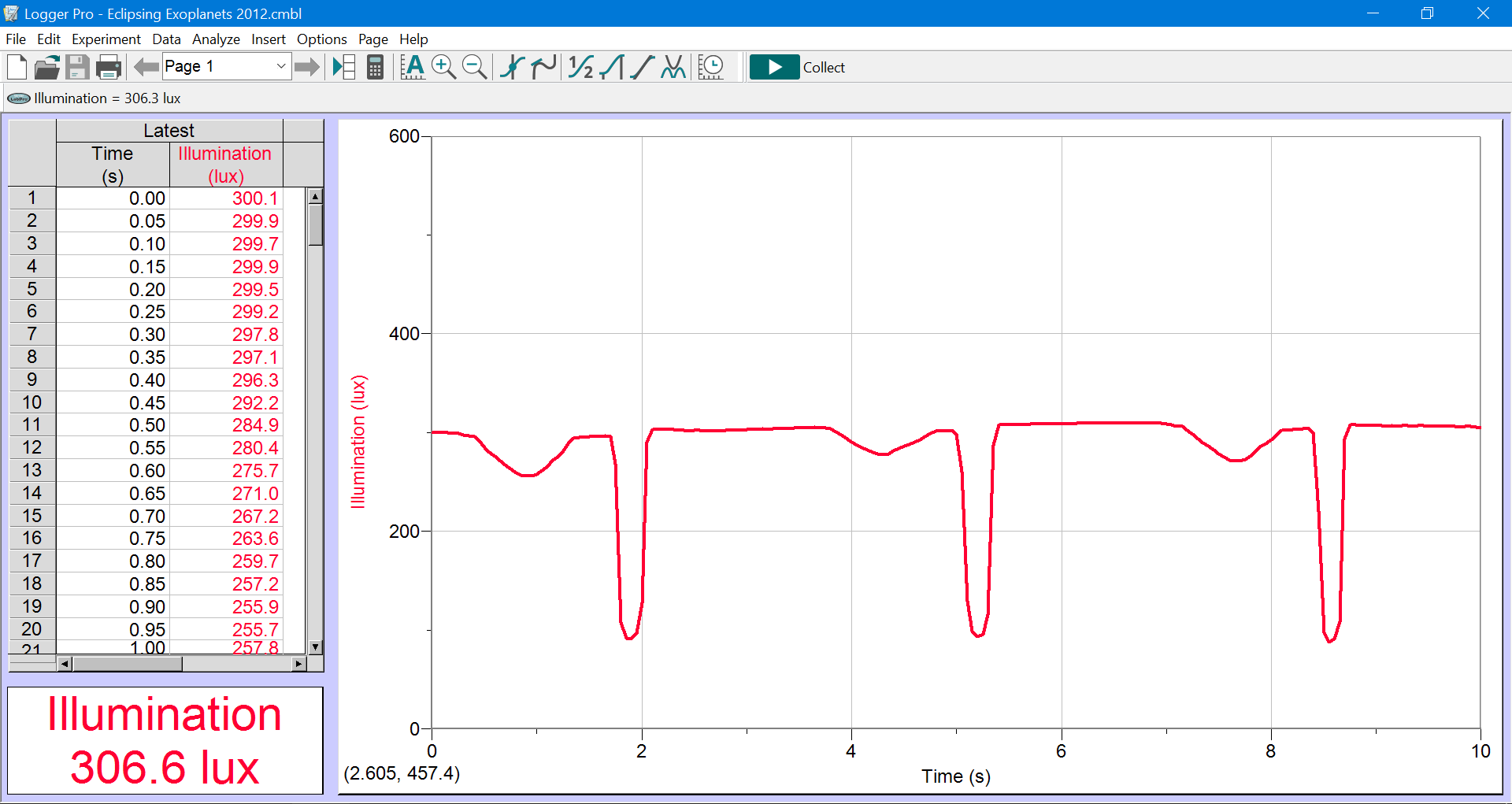
Task: Apply the Linear Fit tool
Action: [x=643, y=68]
